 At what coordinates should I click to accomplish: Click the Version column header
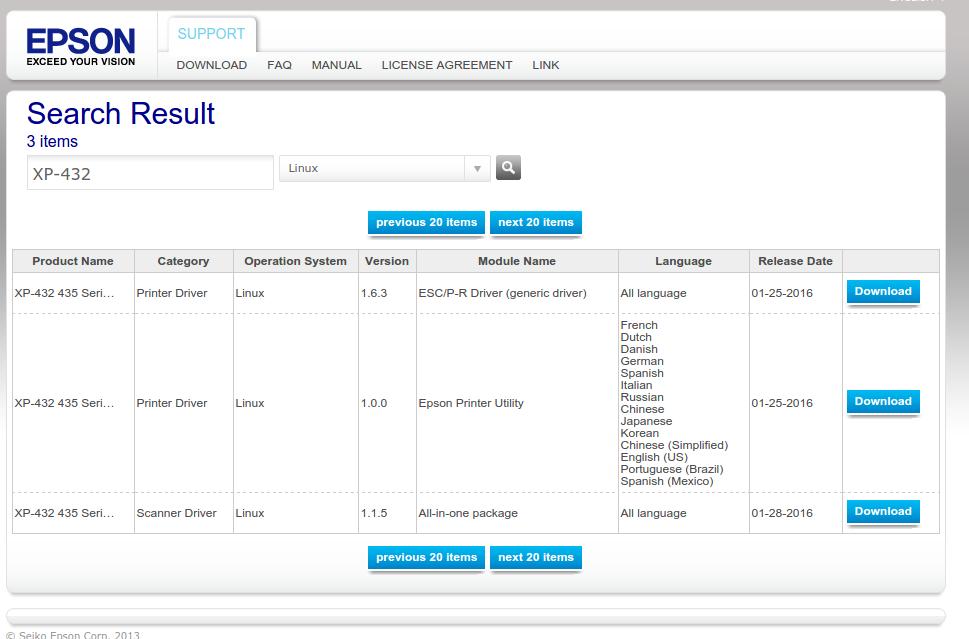[387, 261]
